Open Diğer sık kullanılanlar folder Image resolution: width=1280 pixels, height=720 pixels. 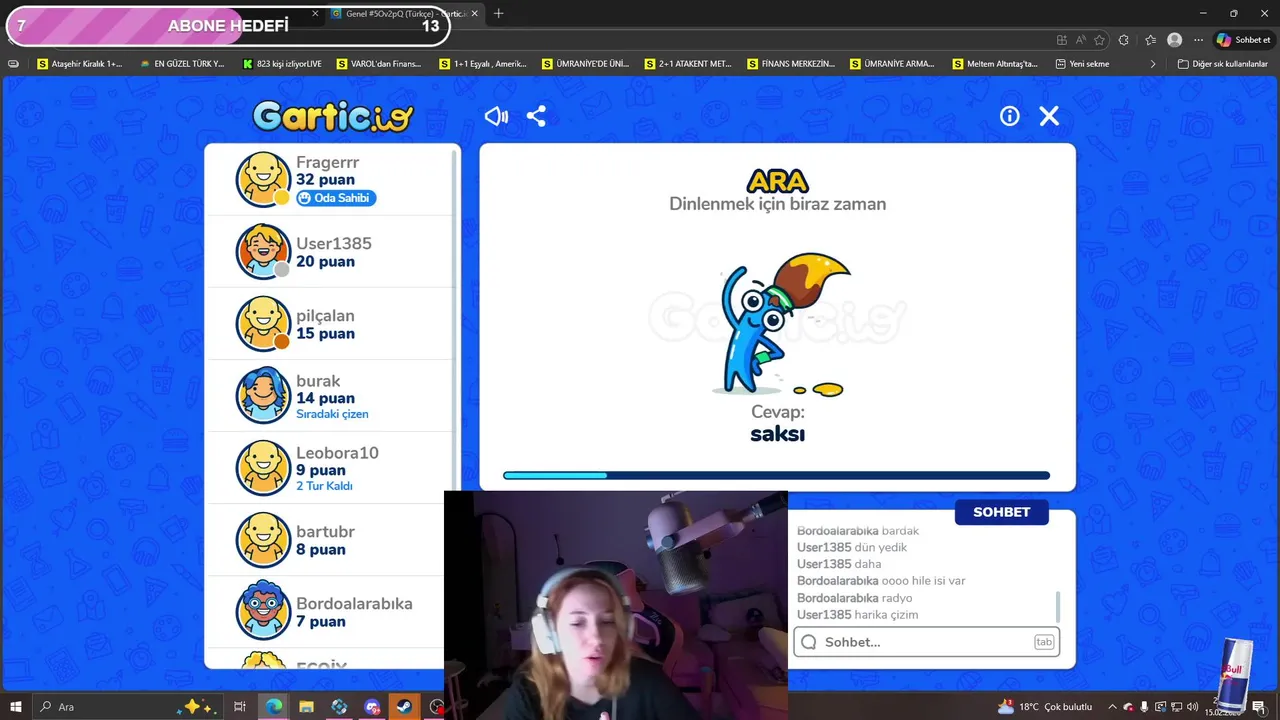point(1222,63)
